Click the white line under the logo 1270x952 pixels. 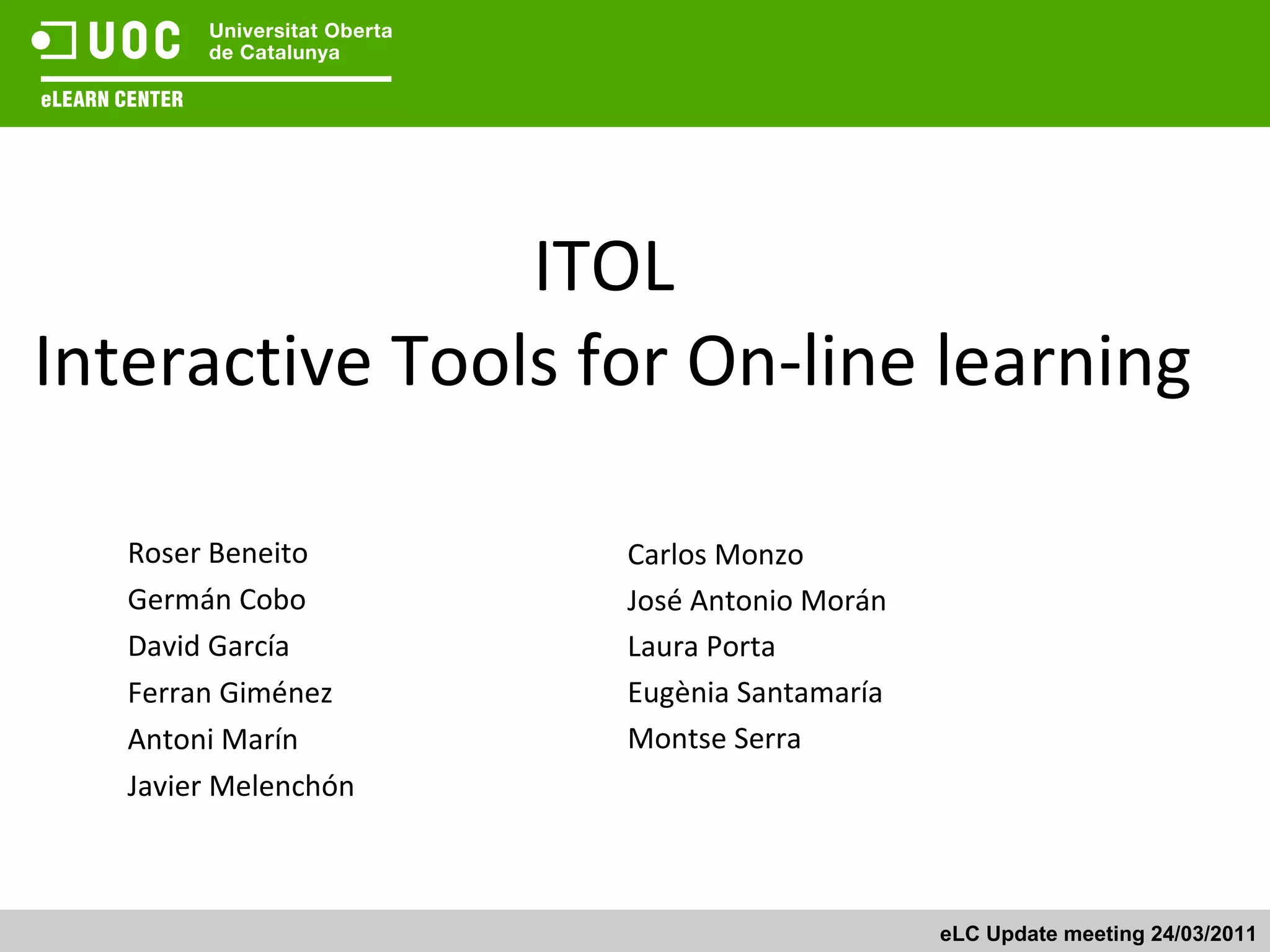(x=216, y=79)
